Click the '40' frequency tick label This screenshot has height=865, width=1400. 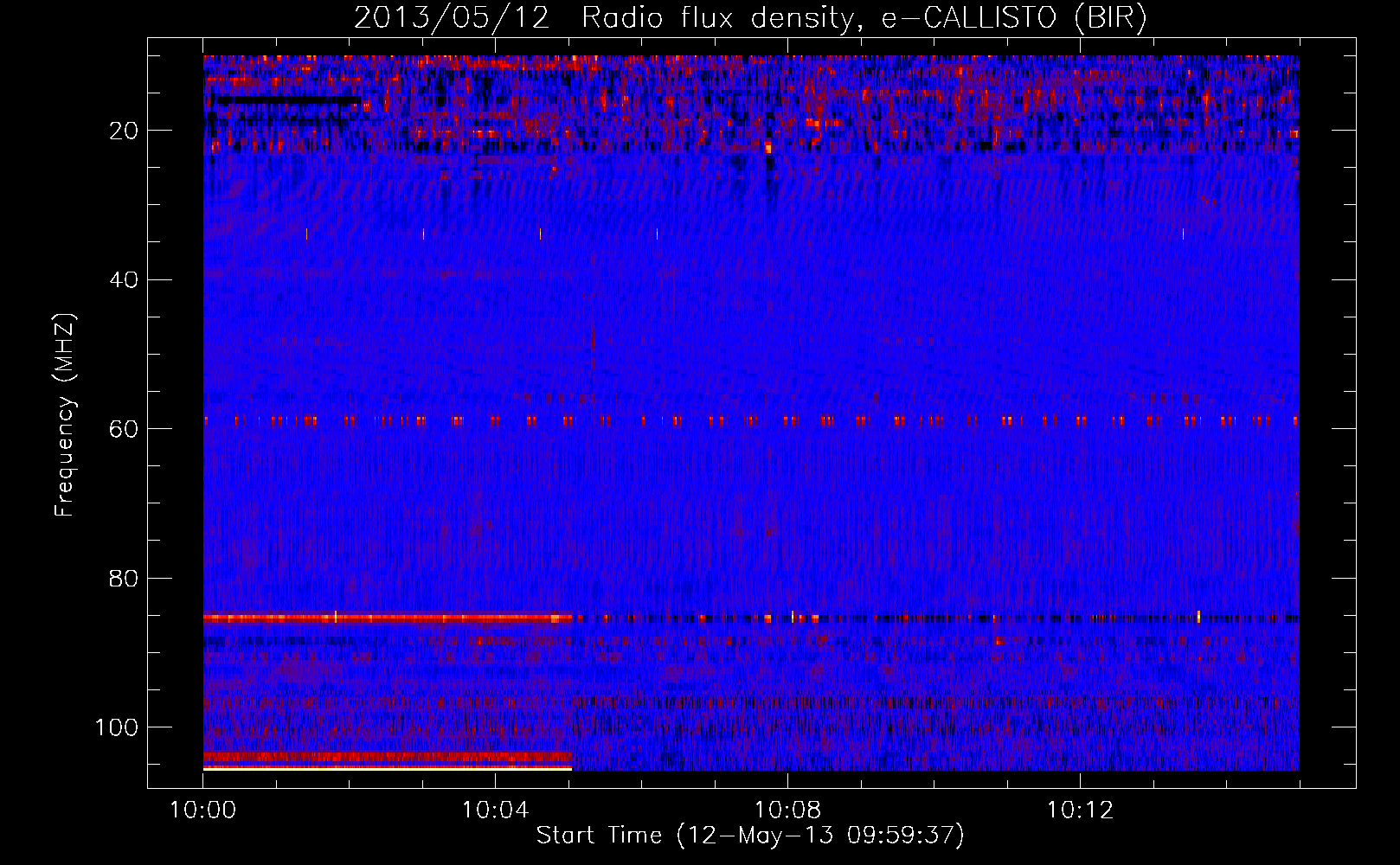pos(125,279)
